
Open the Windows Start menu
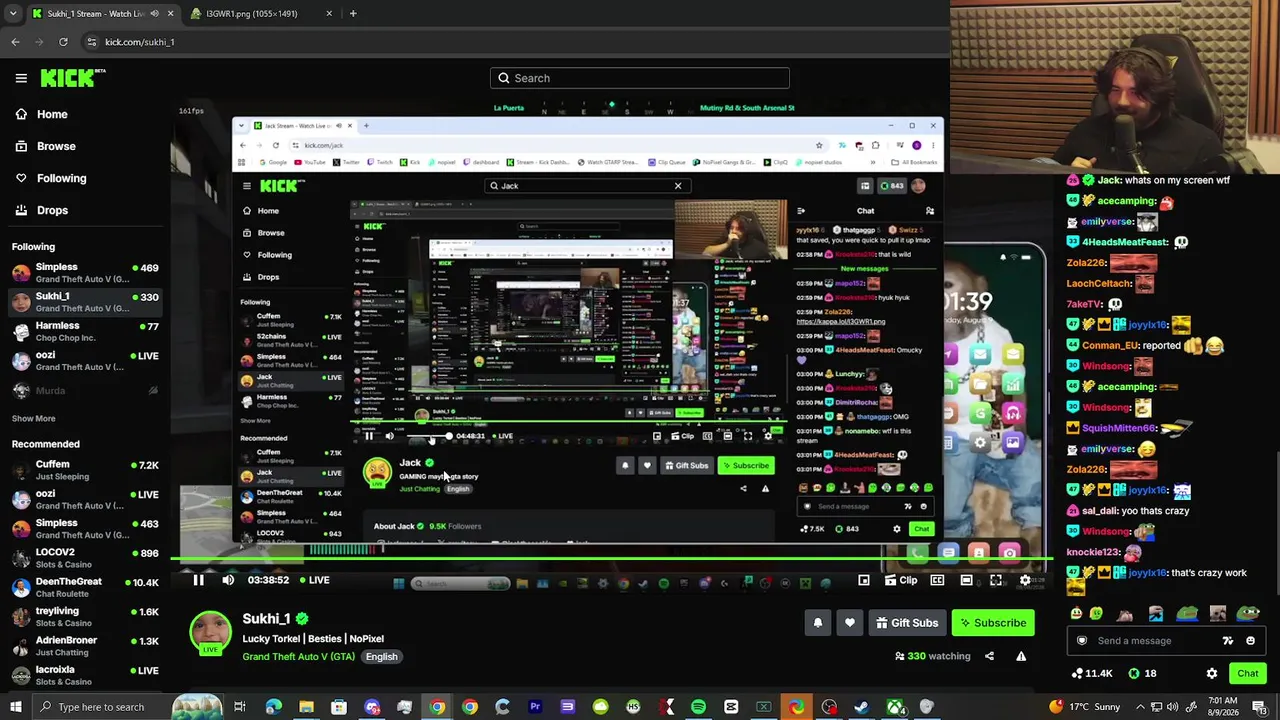click(14, 707)
